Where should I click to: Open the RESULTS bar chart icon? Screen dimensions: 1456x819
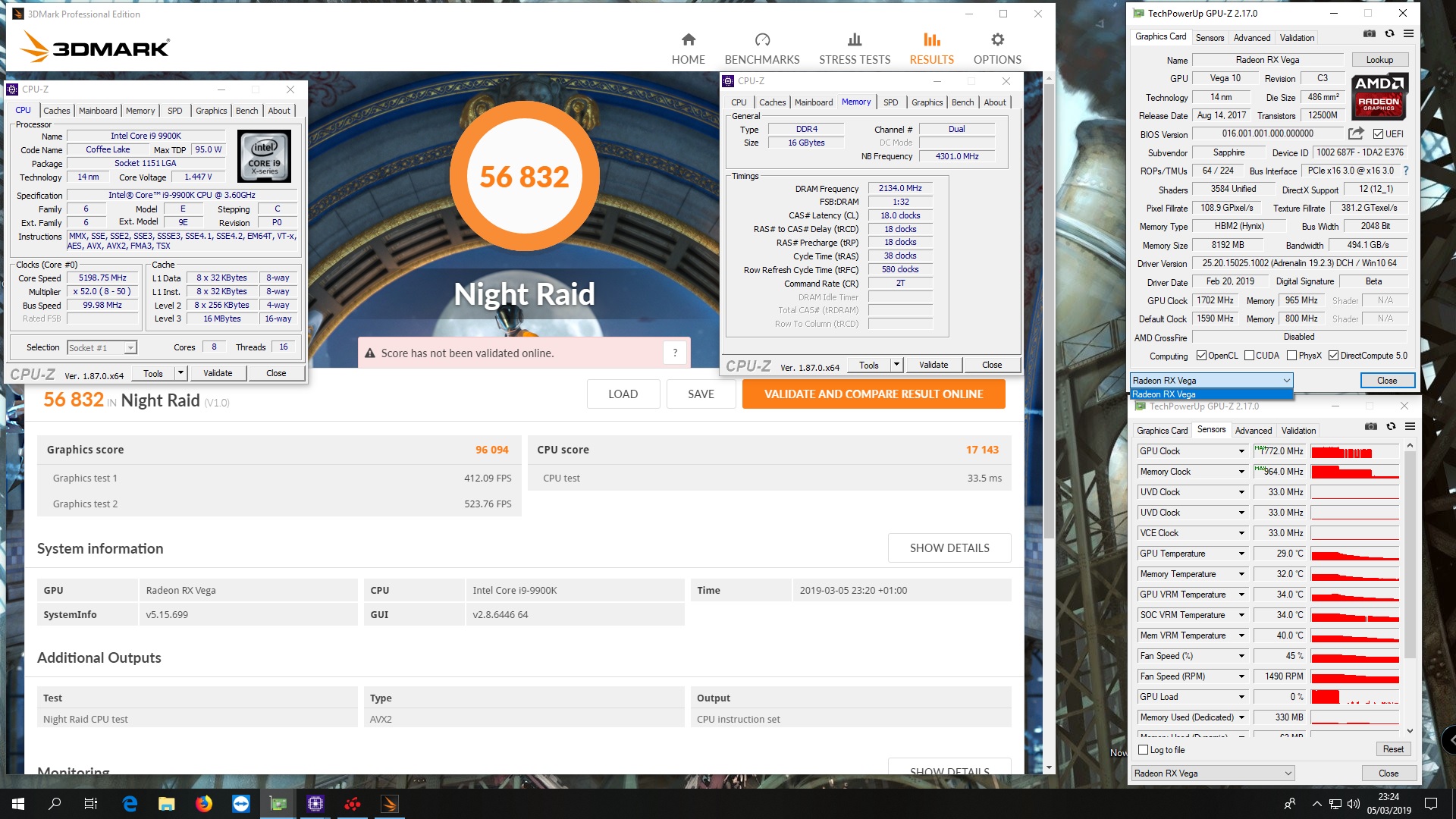pos(932,39)
